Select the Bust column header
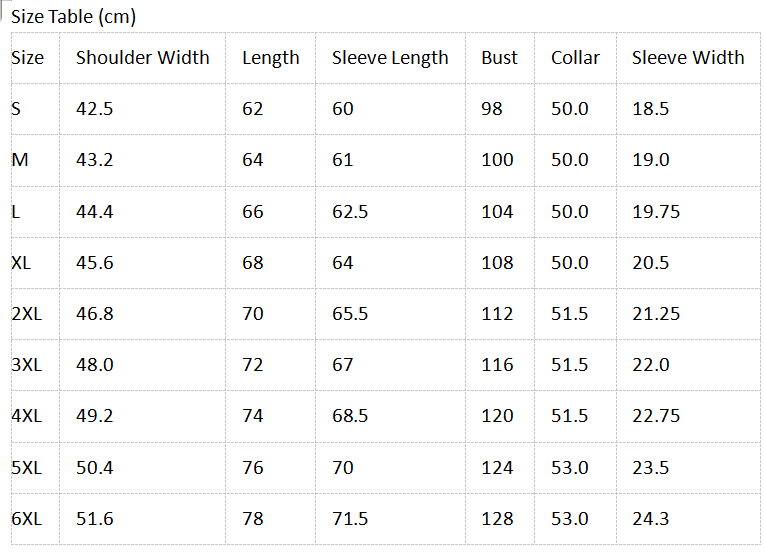The width and height of the screenshot is (765, 552). click(499, 58)
